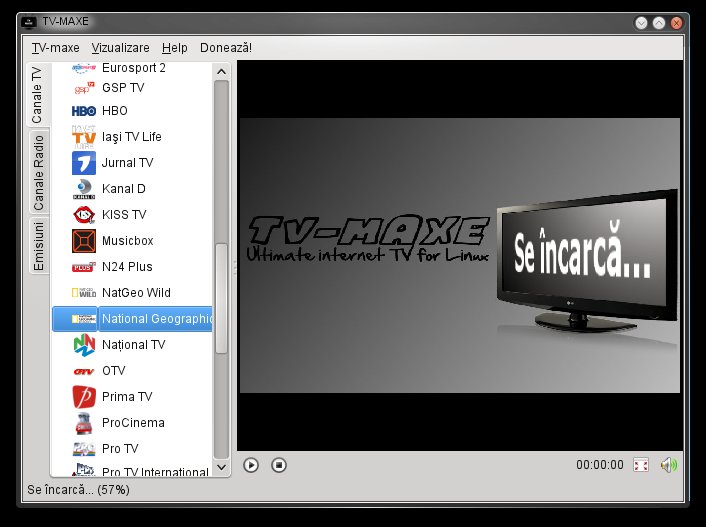Select ProCinema channel name
Viewport: 706px width, 527px height.
[x=133, y=423]
